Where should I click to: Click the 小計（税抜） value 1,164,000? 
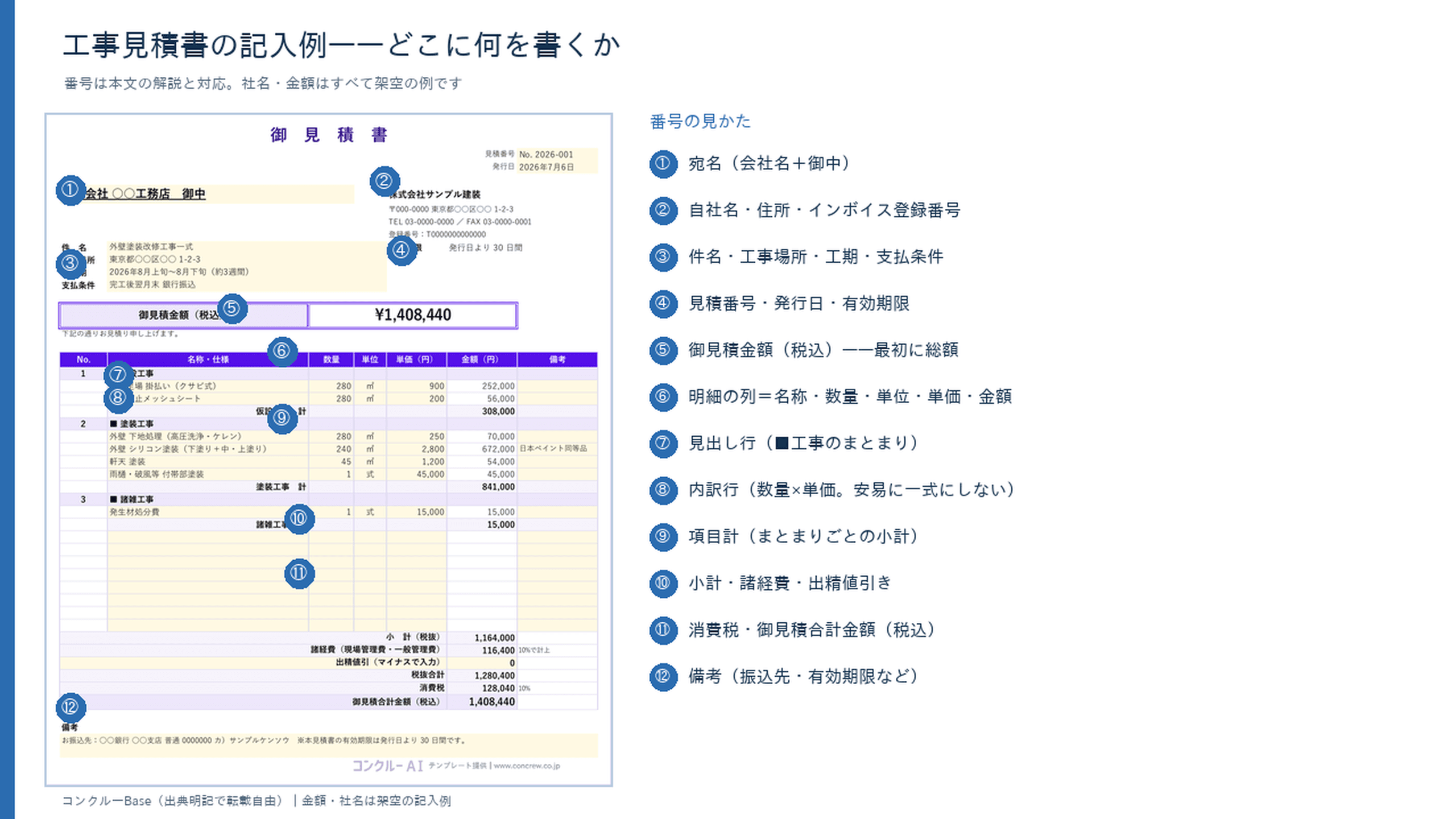(495, 638)
